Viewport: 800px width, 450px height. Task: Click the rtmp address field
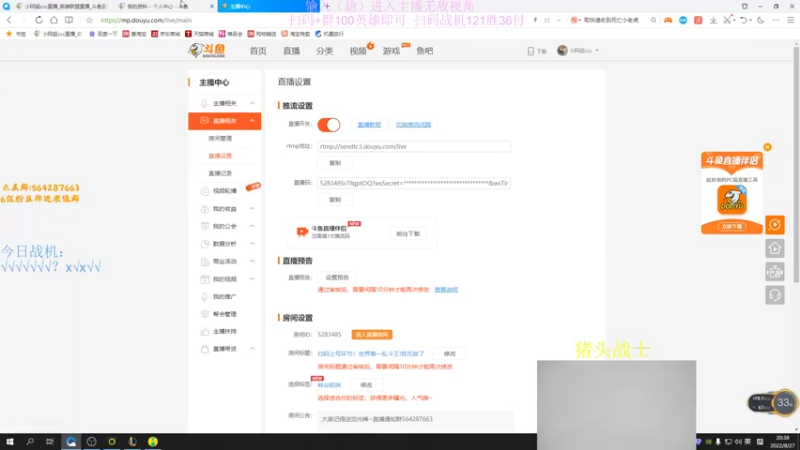point(414,146)
